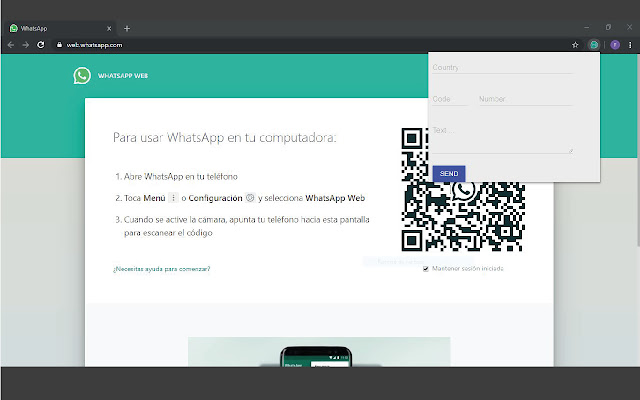The height and width of the screenshot is (400, 640).
Task: Open the Chrome three-dot menu
Action: click(630, 45)
